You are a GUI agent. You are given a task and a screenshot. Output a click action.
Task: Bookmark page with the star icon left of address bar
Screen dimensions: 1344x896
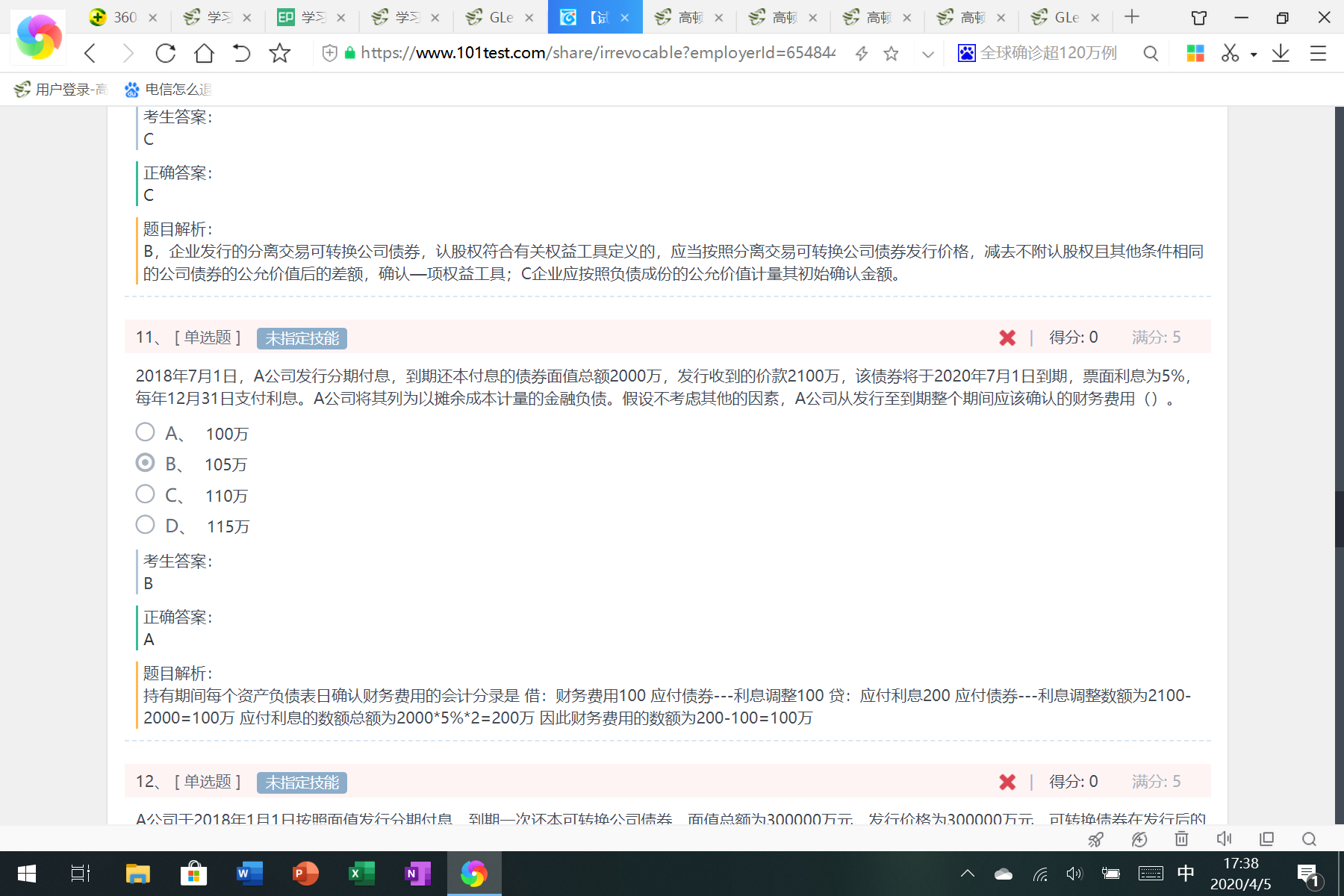[280, 53]
